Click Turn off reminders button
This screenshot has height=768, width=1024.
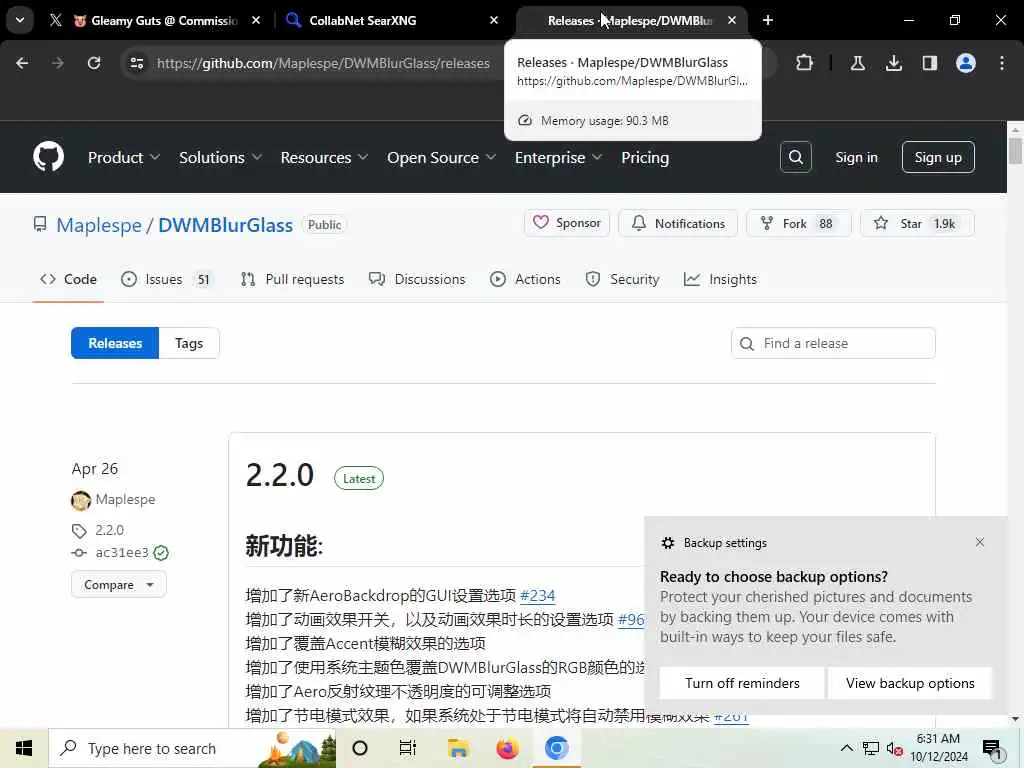tap(742, 683)
